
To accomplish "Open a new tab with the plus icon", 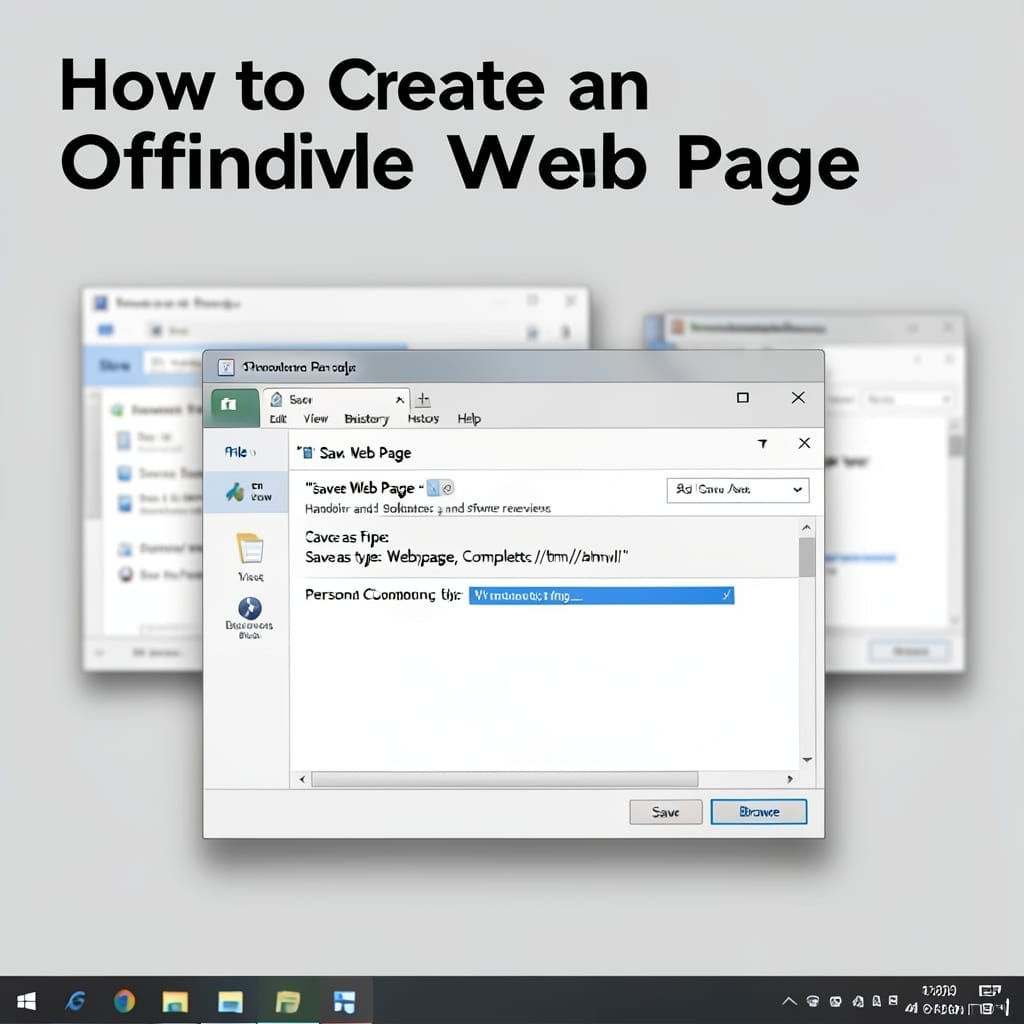I will tap(423, 399).
